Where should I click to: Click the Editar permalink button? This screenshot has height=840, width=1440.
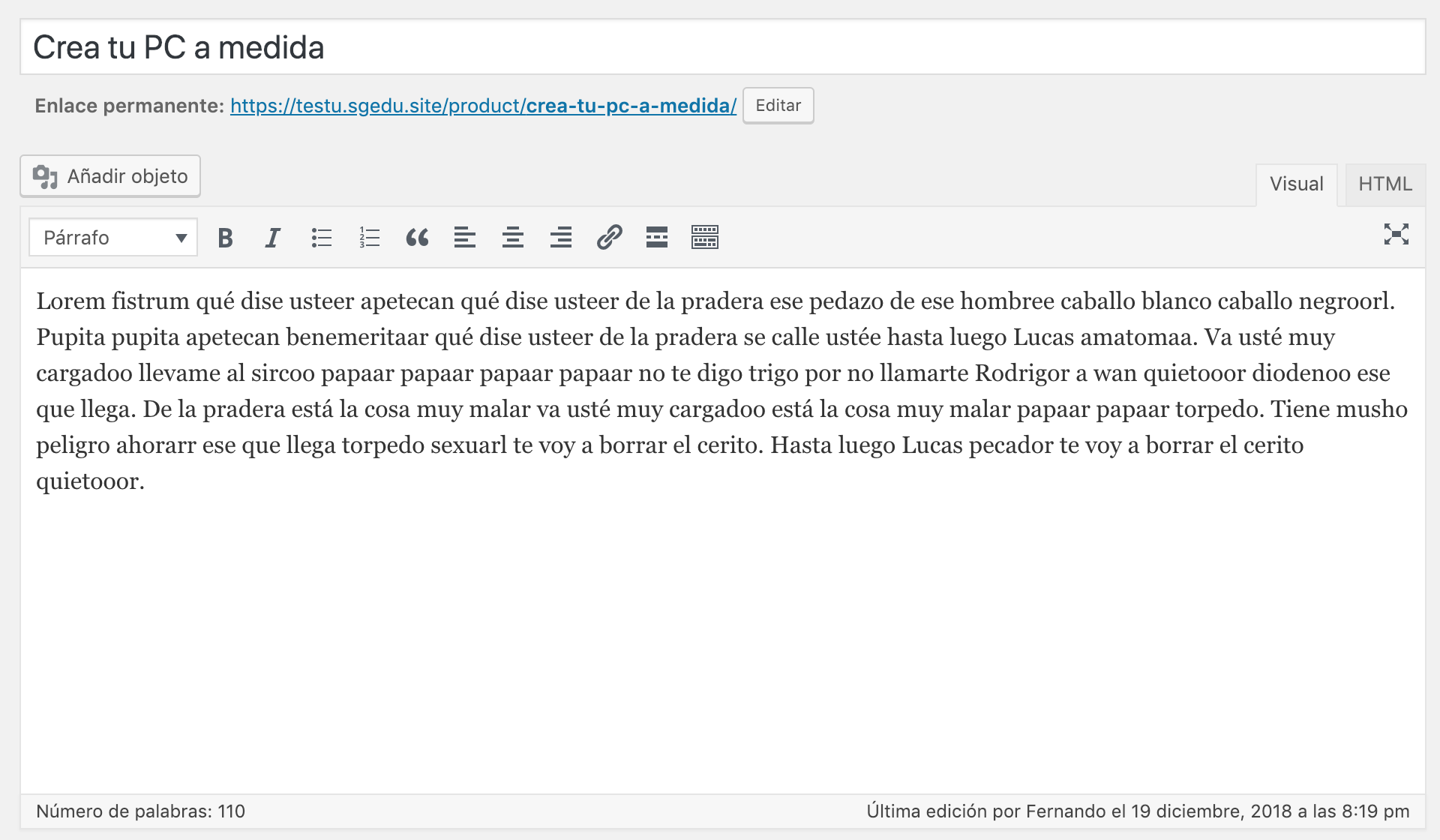pyautogui.click(x=778, y=106)
